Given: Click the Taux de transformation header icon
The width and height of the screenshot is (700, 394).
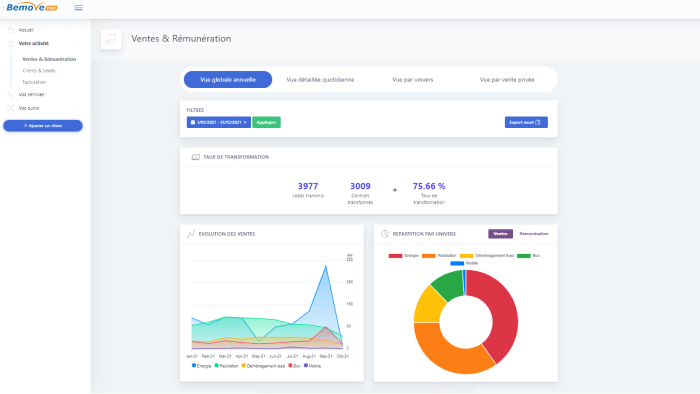Looking at the screenshot, I should (195, 157).
